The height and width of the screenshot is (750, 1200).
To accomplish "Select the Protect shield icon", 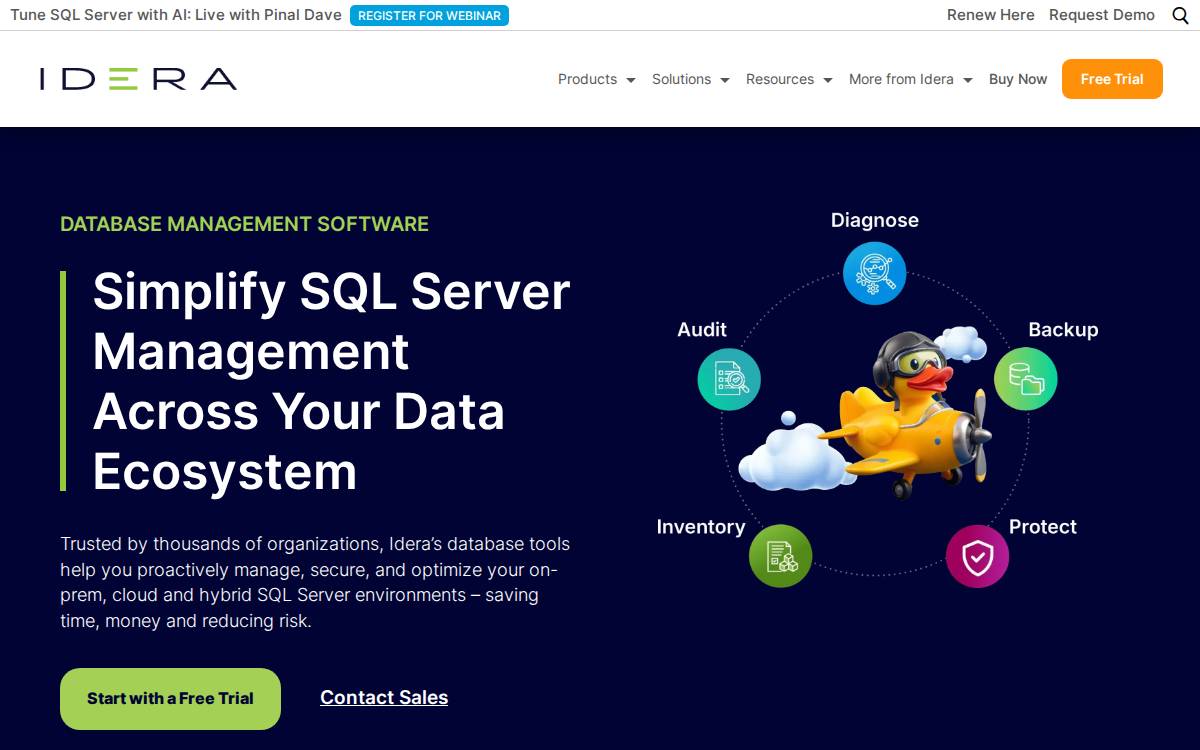I will [977, 556].
